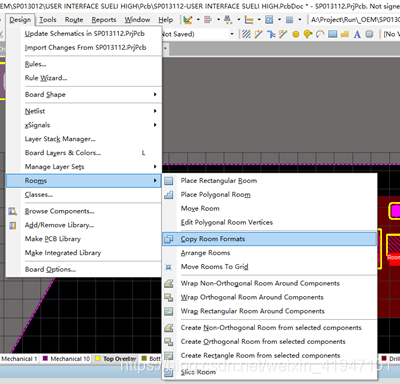400x384 pixels.
Task: Click the Wrap Non-Orthogonal Room icon
Action: point(169,284)
